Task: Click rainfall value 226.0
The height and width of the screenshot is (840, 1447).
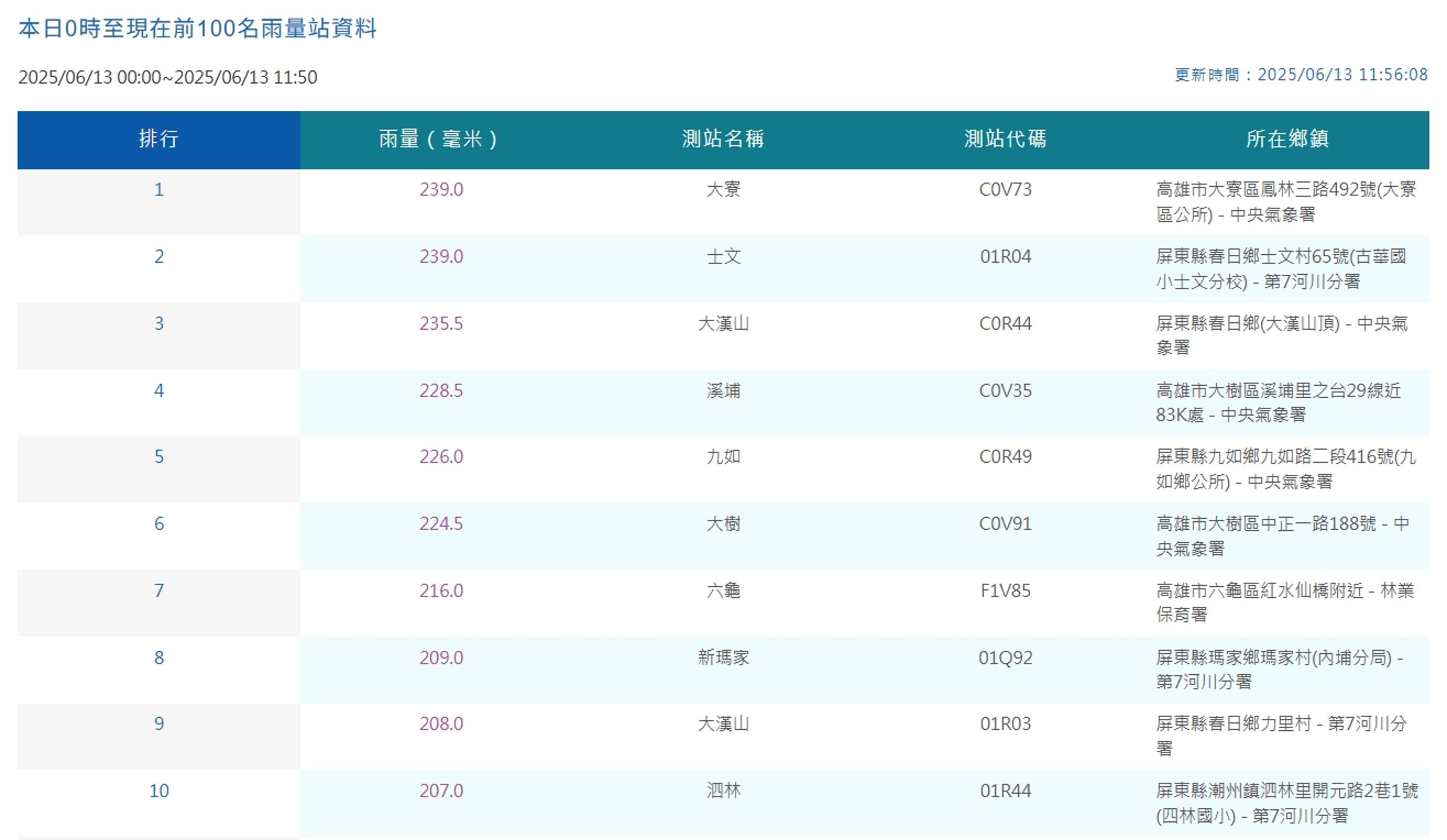Action: (441, 457)
